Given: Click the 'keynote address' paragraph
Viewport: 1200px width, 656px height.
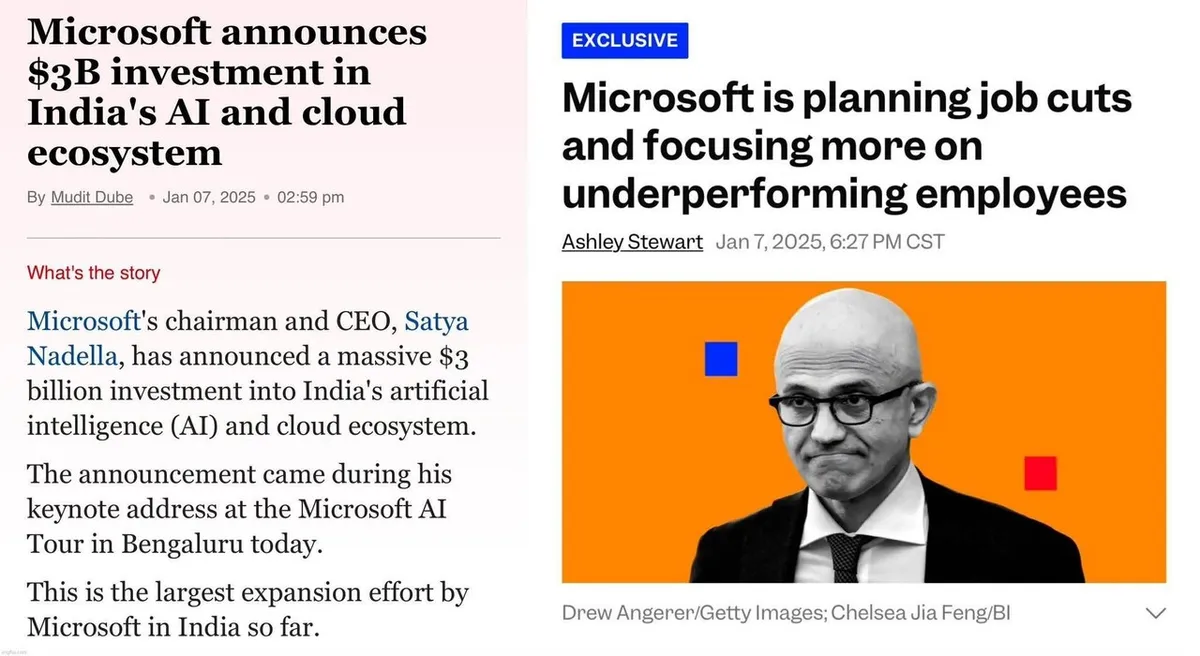Looking at the screenshot, I should pos(239,508).
